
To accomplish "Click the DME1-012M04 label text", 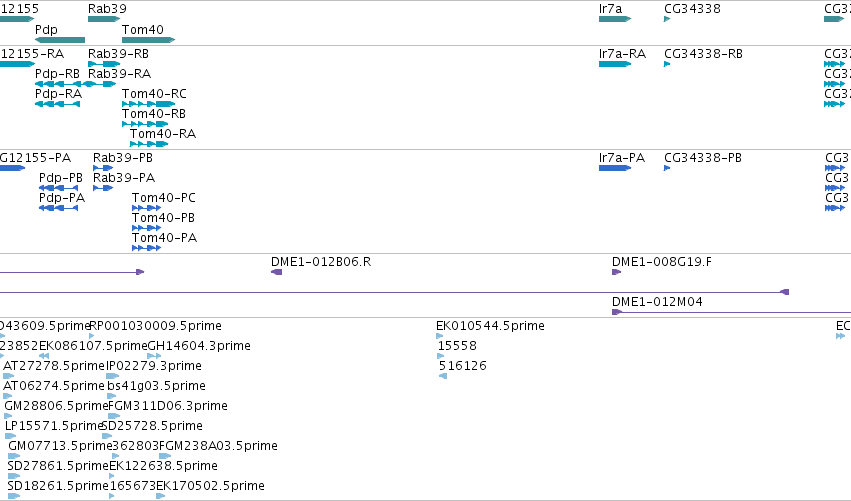I will click(x=657, y=302).
